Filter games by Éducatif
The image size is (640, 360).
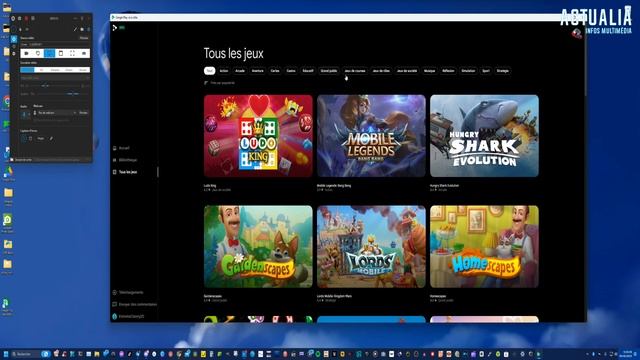point(308,71)
